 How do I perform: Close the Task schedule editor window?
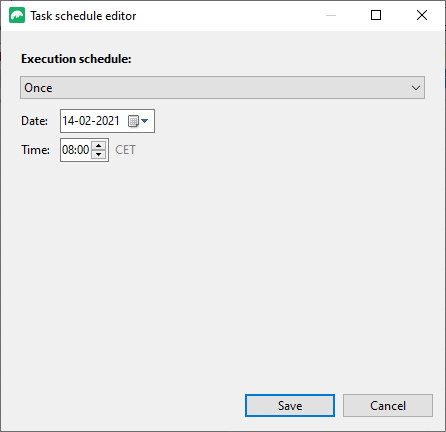click(422, 15)
